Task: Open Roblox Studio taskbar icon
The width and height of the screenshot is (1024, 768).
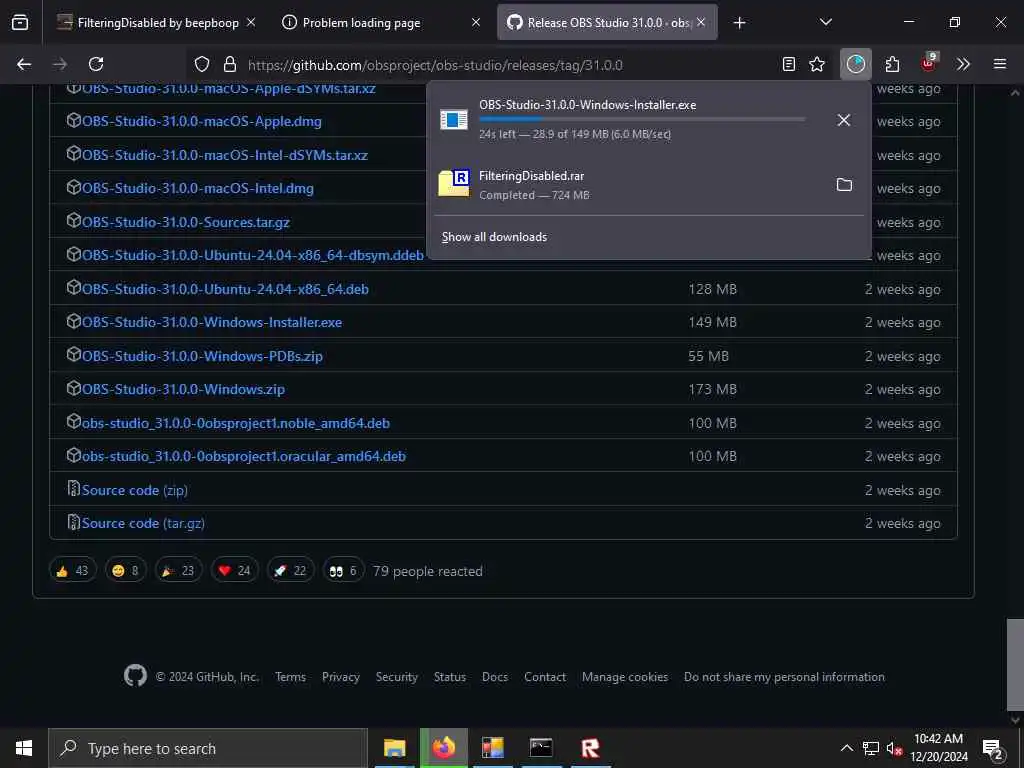Action: [x=590, y=748]
